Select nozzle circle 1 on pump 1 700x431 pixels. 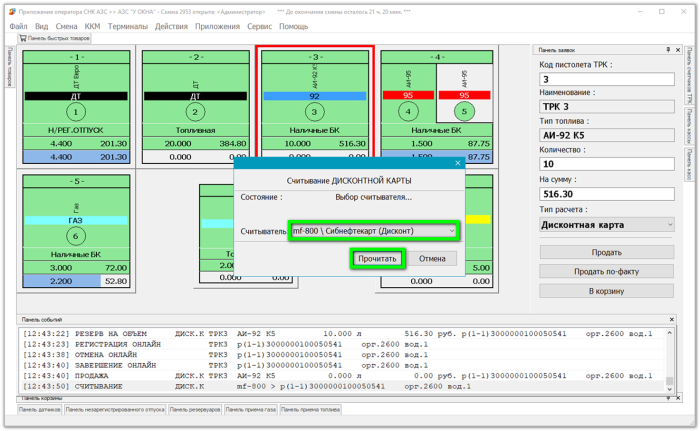pos(76,112)
